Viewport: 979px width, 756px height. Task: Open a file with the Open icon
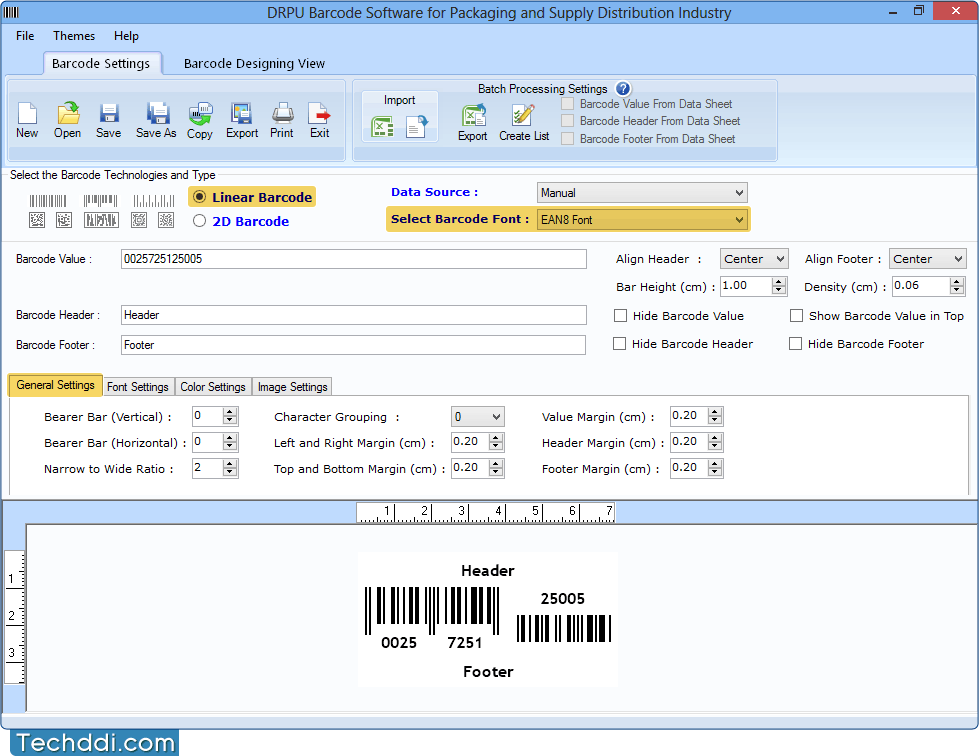[x=67, y=114]
